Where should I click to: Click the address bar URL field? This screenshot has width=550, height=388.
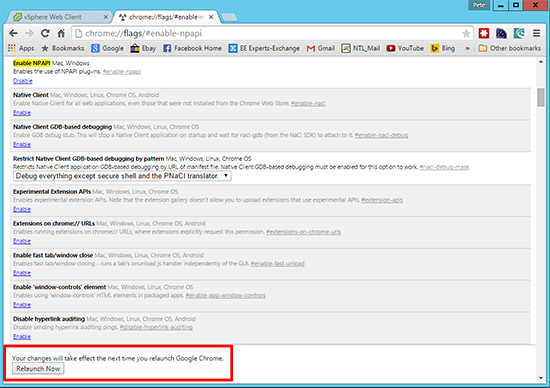pyautogui.click(x=272, y=33)
